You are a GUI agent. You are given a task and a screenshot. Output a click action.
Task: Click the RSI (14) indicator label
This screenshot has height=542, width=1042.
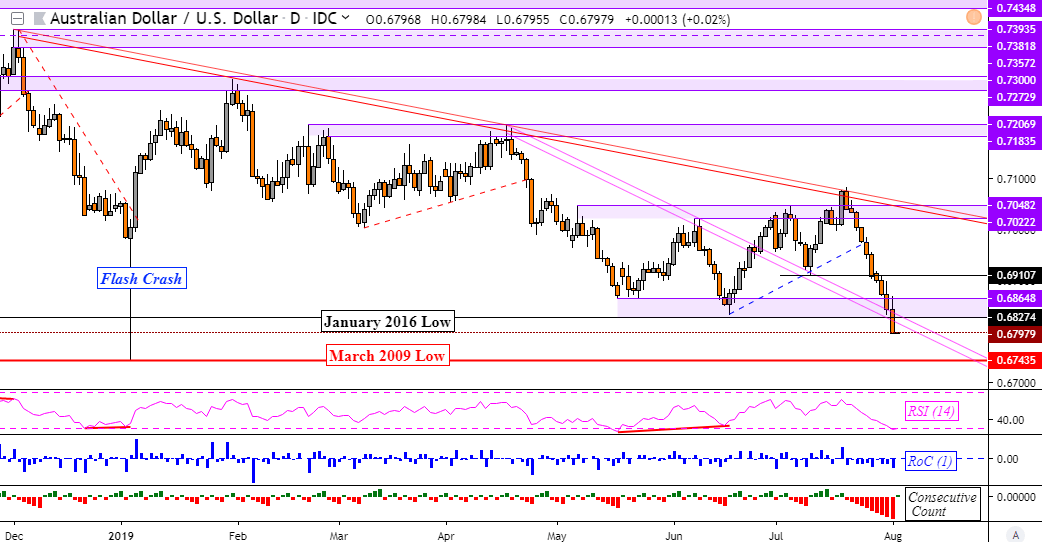(931, 411)
